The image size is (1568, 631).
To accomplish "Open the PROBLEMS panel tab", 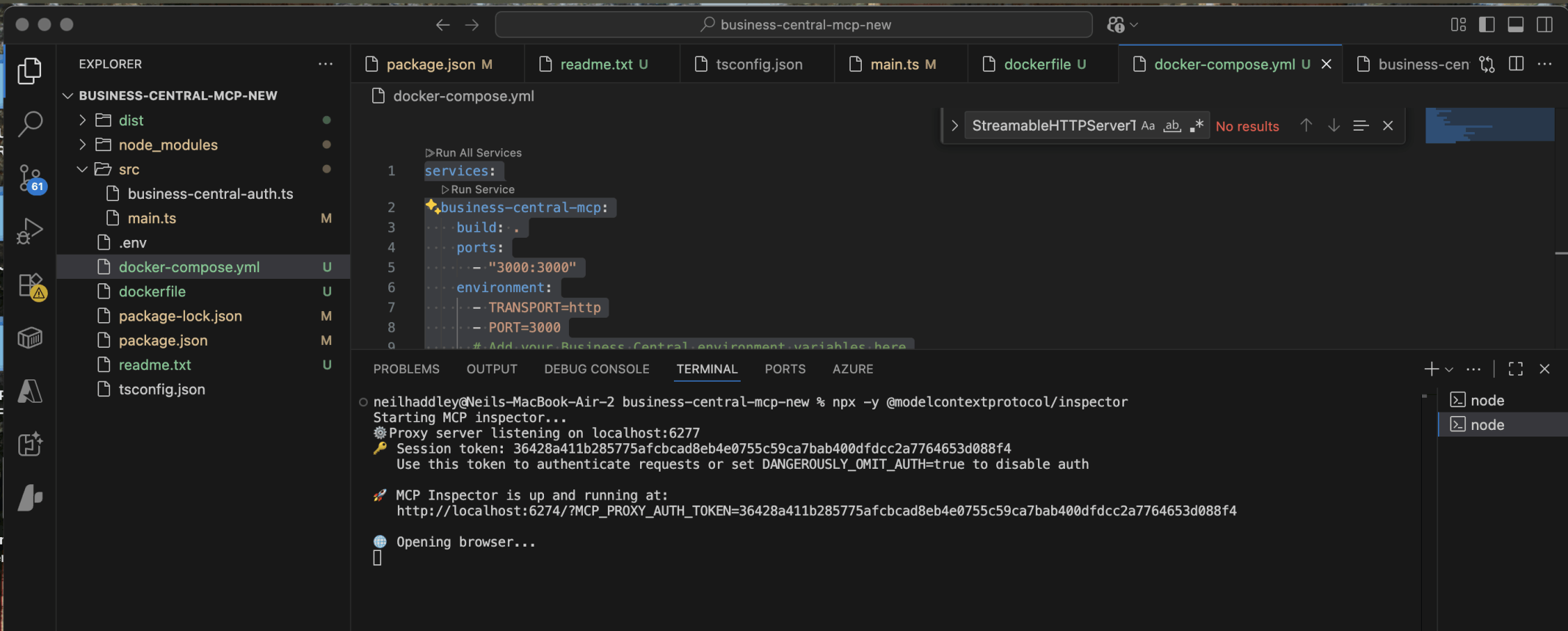I will [406, 369].
